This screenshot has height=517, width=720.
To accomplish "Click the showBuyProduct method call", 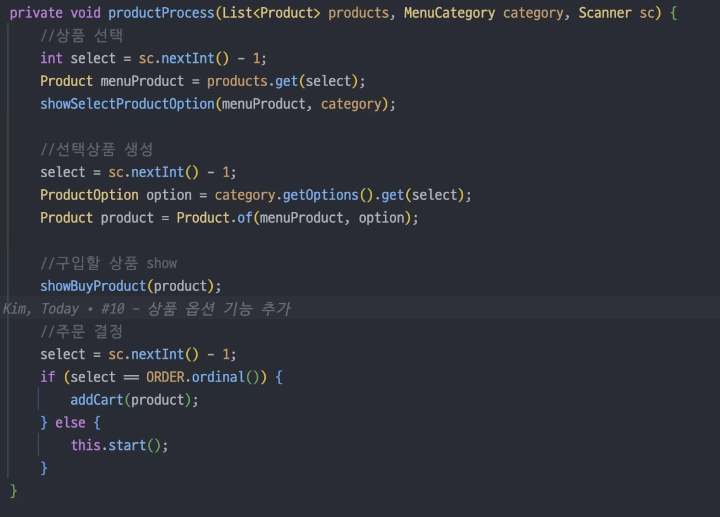I will (93, 286).
